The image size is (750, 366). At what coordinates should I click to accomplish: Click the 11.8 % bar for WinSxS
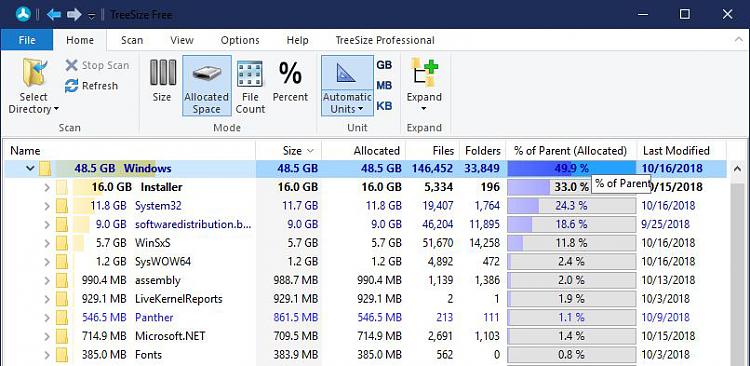572,243
